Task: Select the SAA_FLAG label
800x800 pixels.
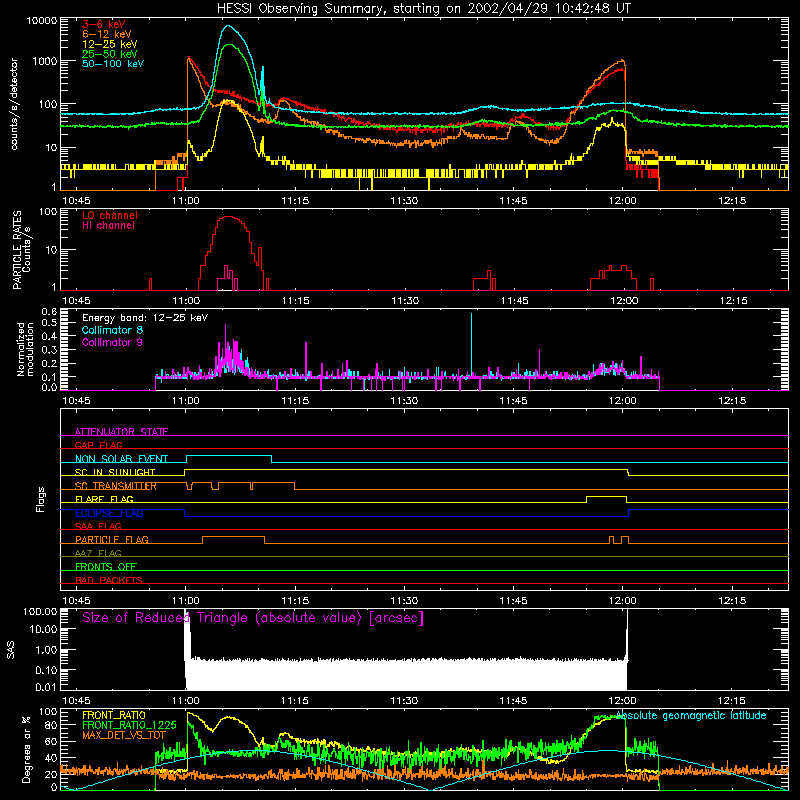Action: [98, 526]
